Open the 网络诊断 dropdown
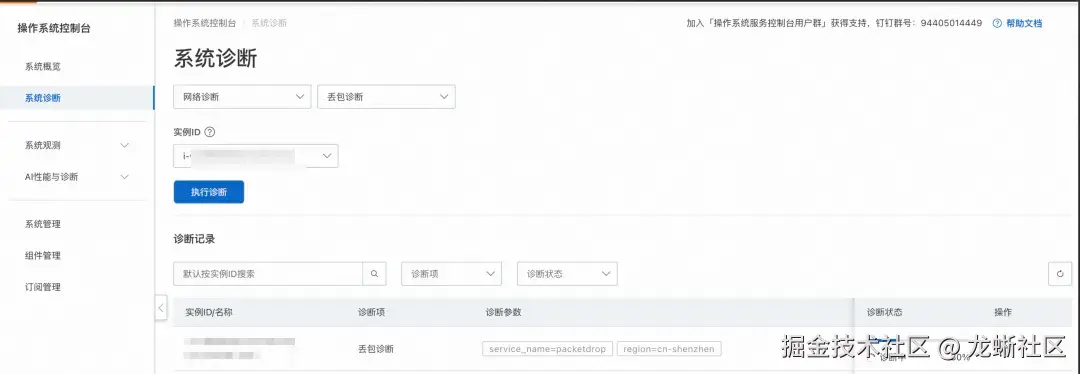The width and height of the screenshot is (1080, 374). click(242, 97)
